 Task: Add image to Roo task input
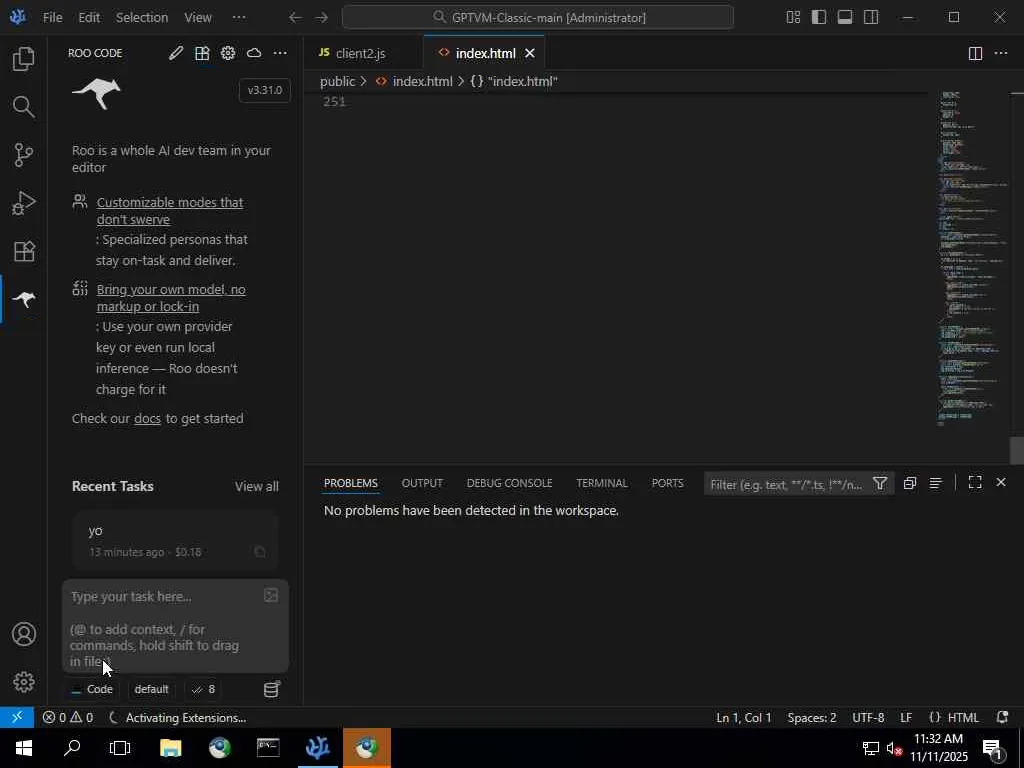coord(271,595)
